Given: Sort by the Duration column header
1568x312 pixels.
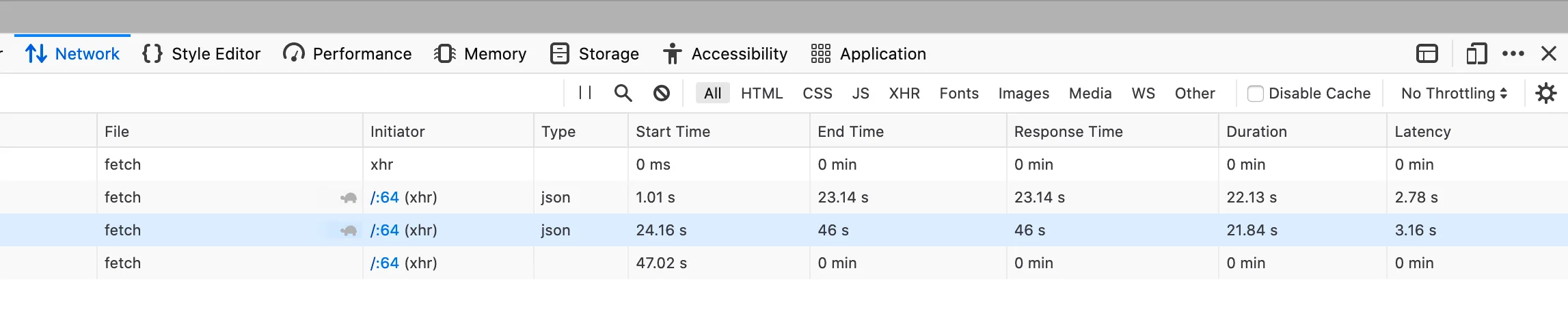Looking at the screenshot, I should click(1256, 131).
